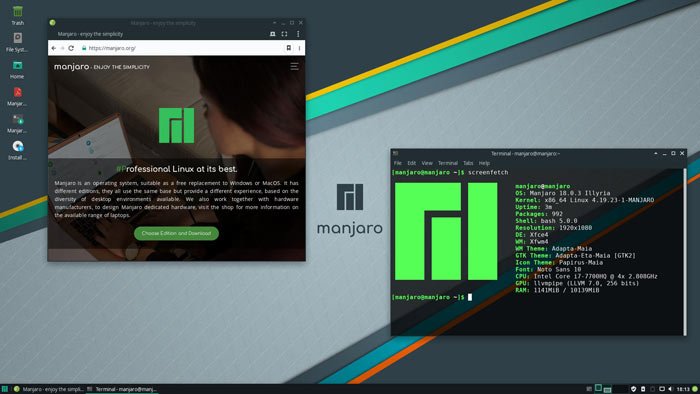Image resolution: width=700 pixels, height=394 pixels.
Task: Click the shield update icon in the system tray
Action: click(x=633, y=389)
